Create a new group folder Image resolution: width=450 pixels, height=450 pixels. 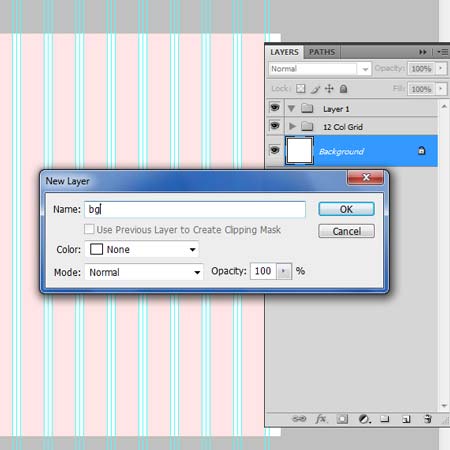point(385,419)
